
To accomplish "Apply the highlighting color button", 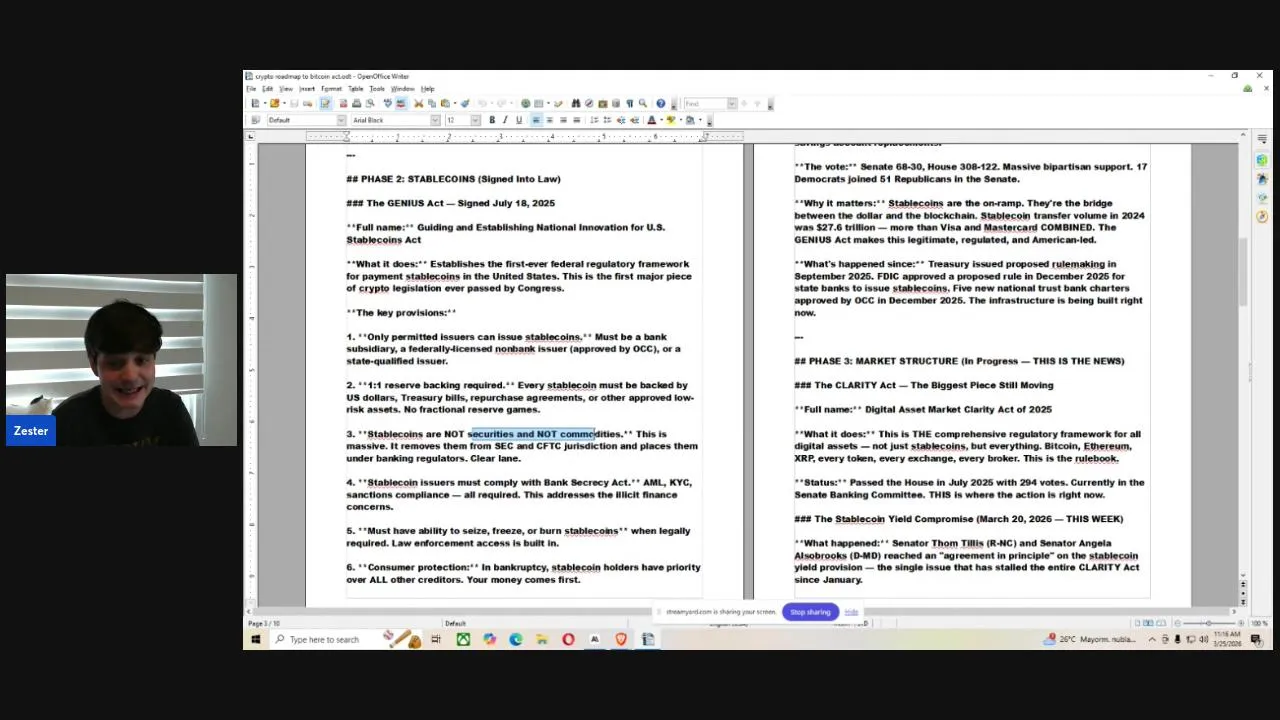I will (671, 120).
